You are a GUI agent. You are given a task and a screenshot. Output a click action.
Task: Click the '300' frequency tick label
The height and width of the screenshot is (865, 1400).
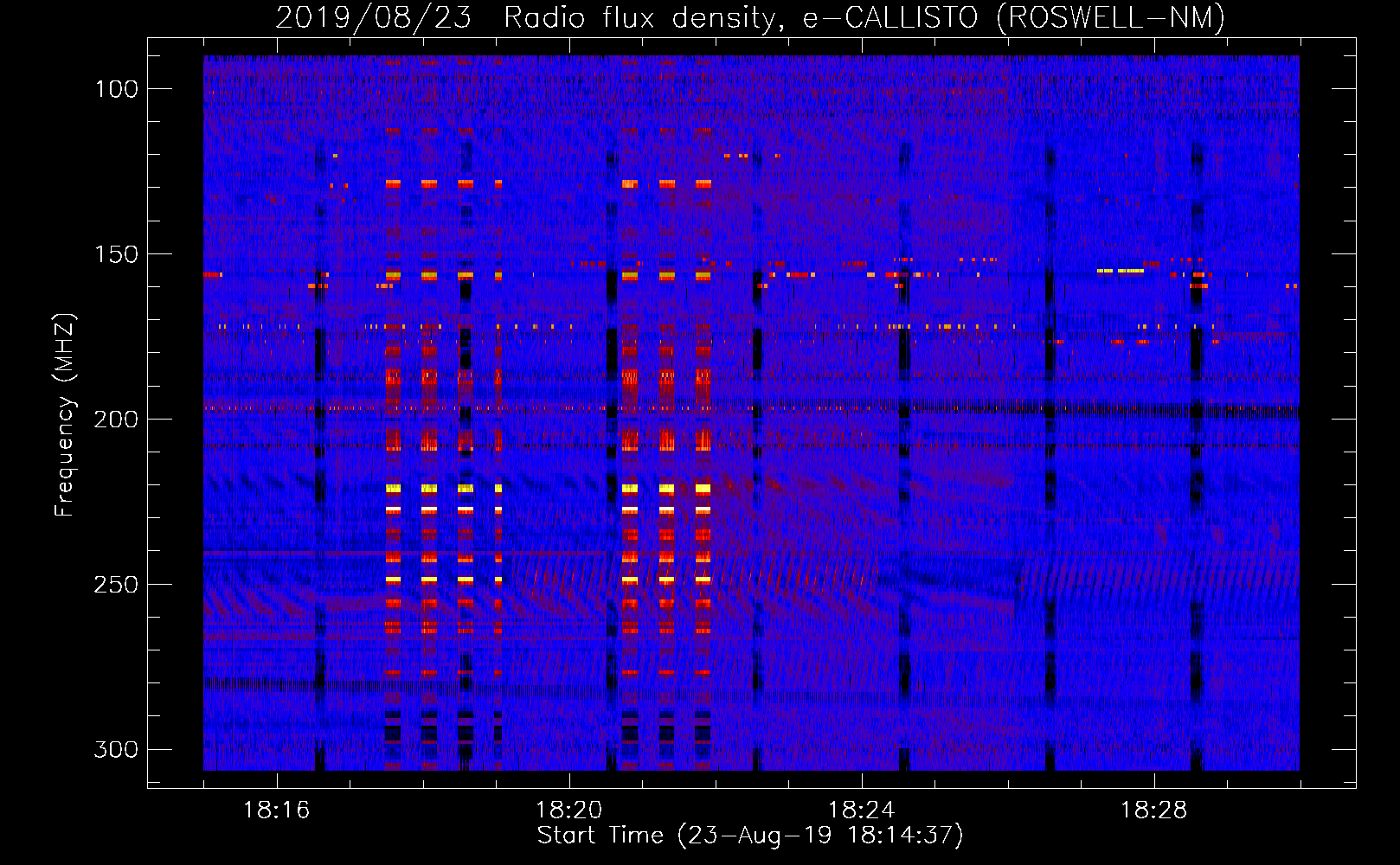coord(116,749)
